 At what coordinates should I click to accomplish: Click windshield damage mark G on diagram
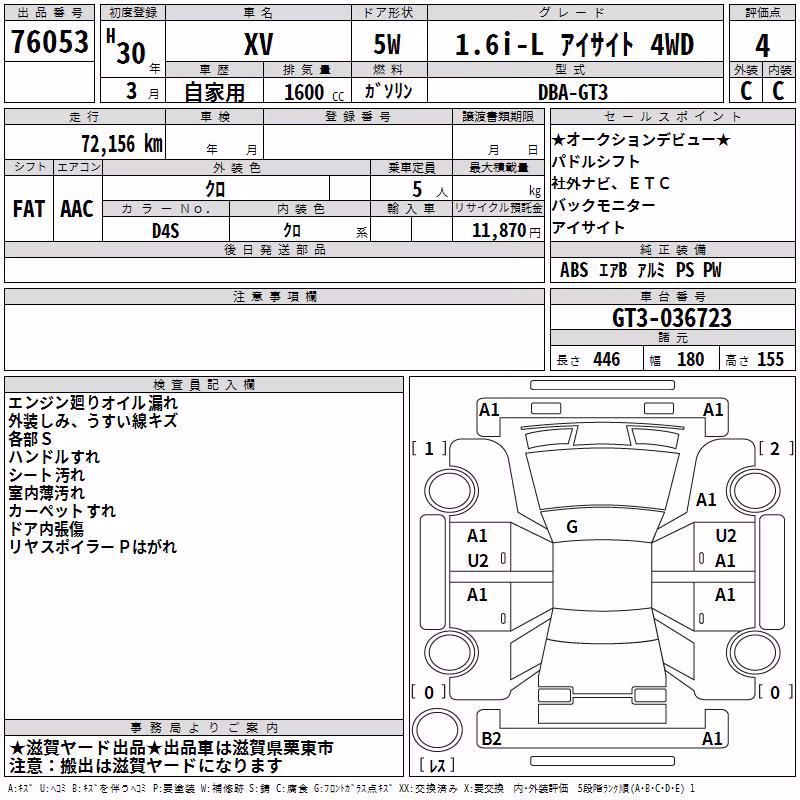[572, 527]
